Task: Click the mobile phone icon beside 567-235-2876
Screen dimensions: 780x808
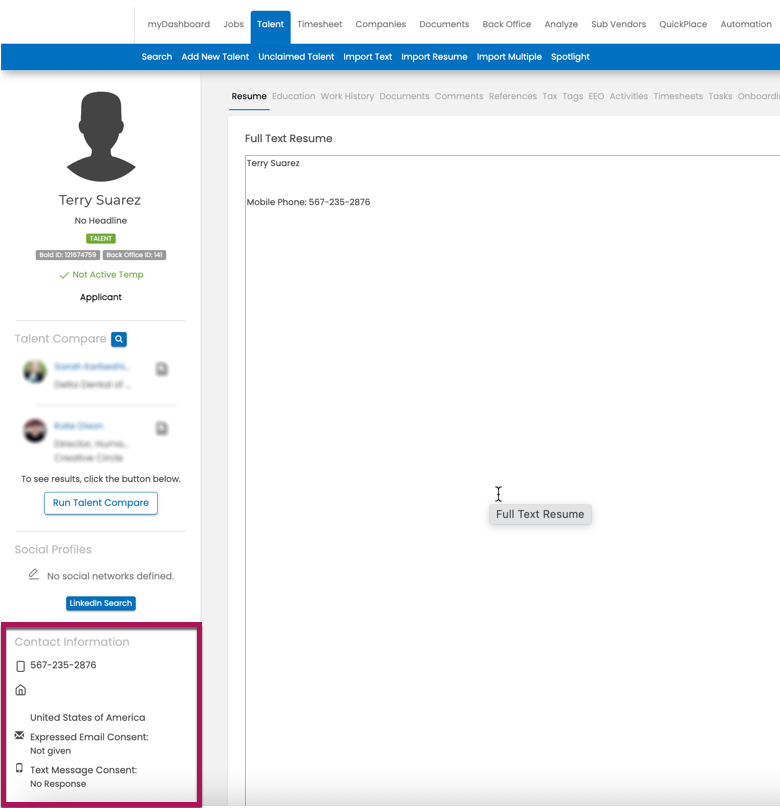Action: [x=21, y=666]
